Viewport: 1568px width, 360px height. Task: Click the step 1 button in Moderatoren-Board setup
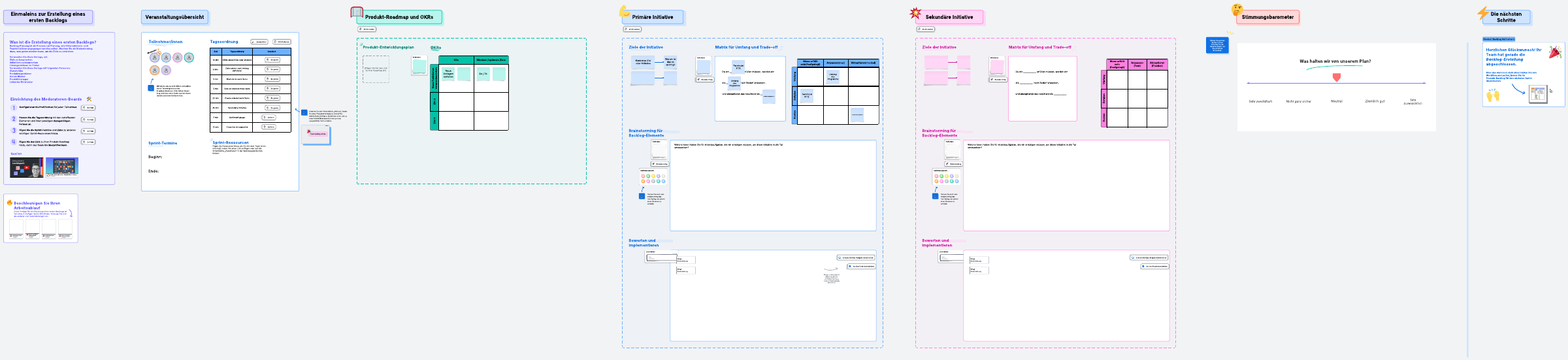tap(88, 108)
